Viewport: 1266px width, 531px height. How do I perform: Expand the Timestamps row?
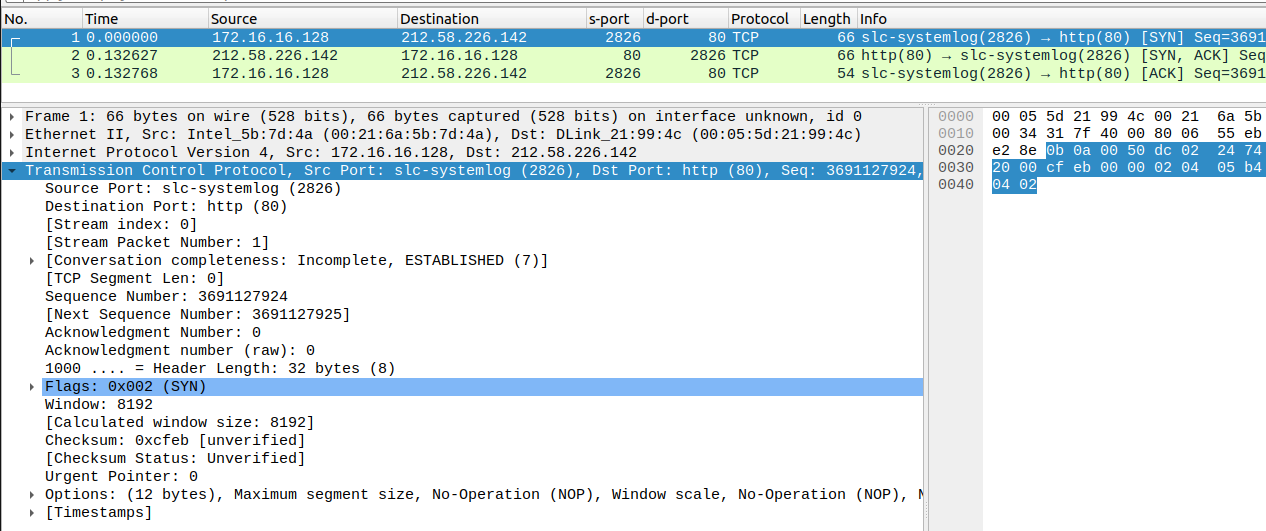pyautogui.click(x=32, y=513)
